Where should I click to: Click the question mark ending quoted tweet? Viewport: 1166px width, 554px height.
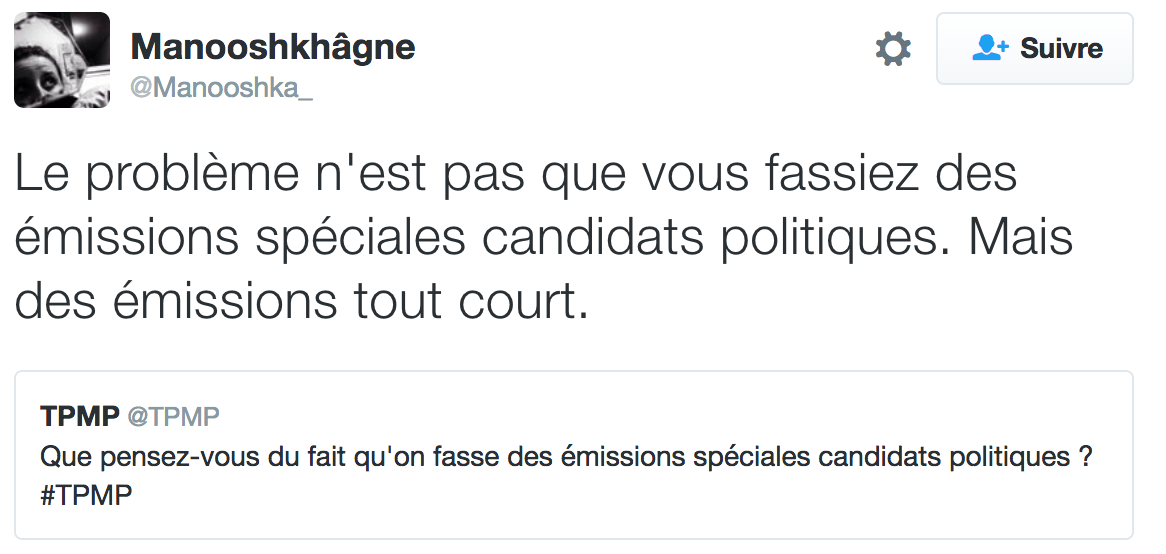pyautogui.click(x=1084, y=457)
